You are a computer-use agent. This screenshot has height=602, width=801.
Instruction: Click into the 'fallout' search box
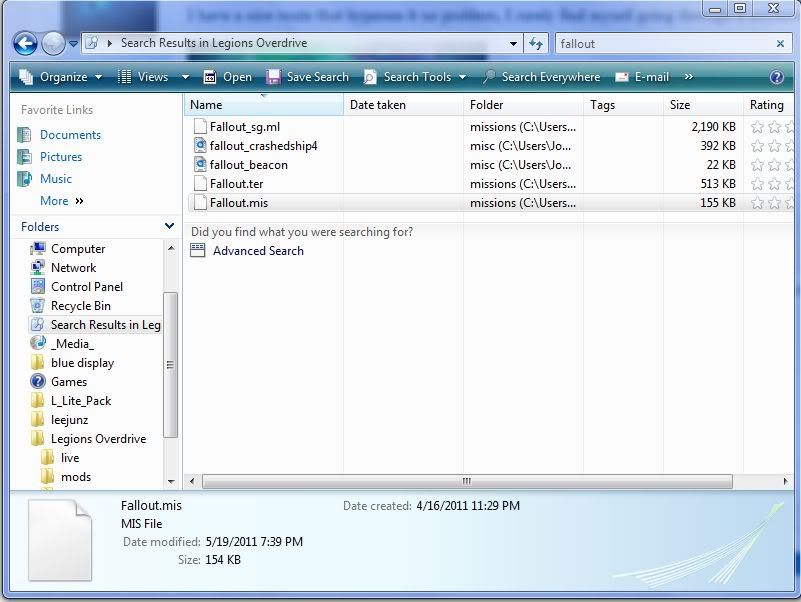664,44
